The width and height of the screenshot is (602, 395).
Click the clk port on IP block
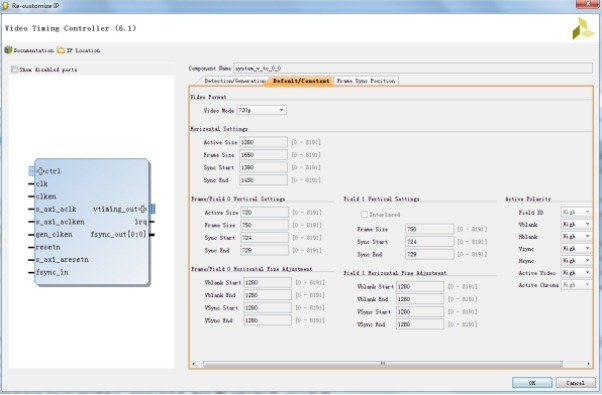(x=42, y=184)
